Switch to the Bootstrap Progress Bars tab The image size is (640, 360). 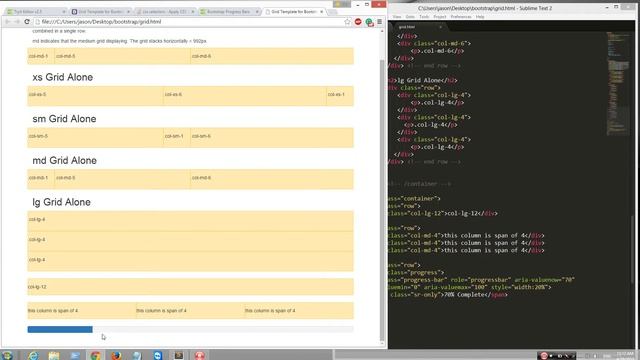[x=229, y=11]
